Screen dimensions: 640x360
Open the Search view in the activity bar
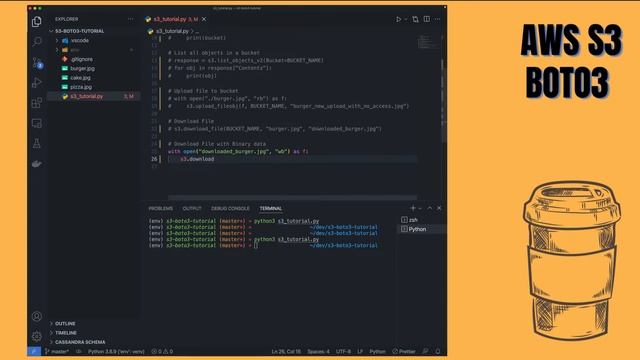click(37, 42)
